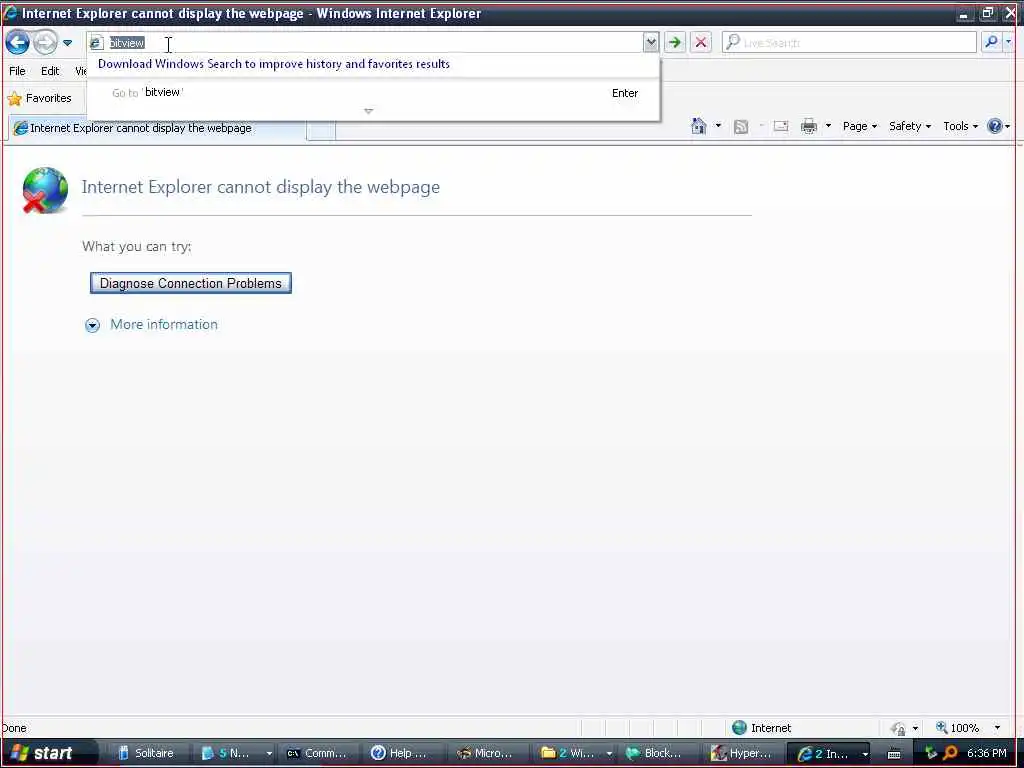The height and width of the screenshot is (768, 1024).
Task: Click the orange magnifier tray icon
Action: click(949, 753)
